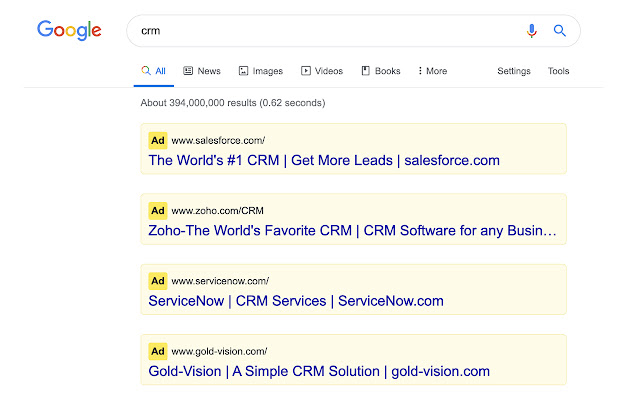Switch to the Images tab
Viewport: 640px width, 400px height.
pyautogui.click(x=261, y=71)
